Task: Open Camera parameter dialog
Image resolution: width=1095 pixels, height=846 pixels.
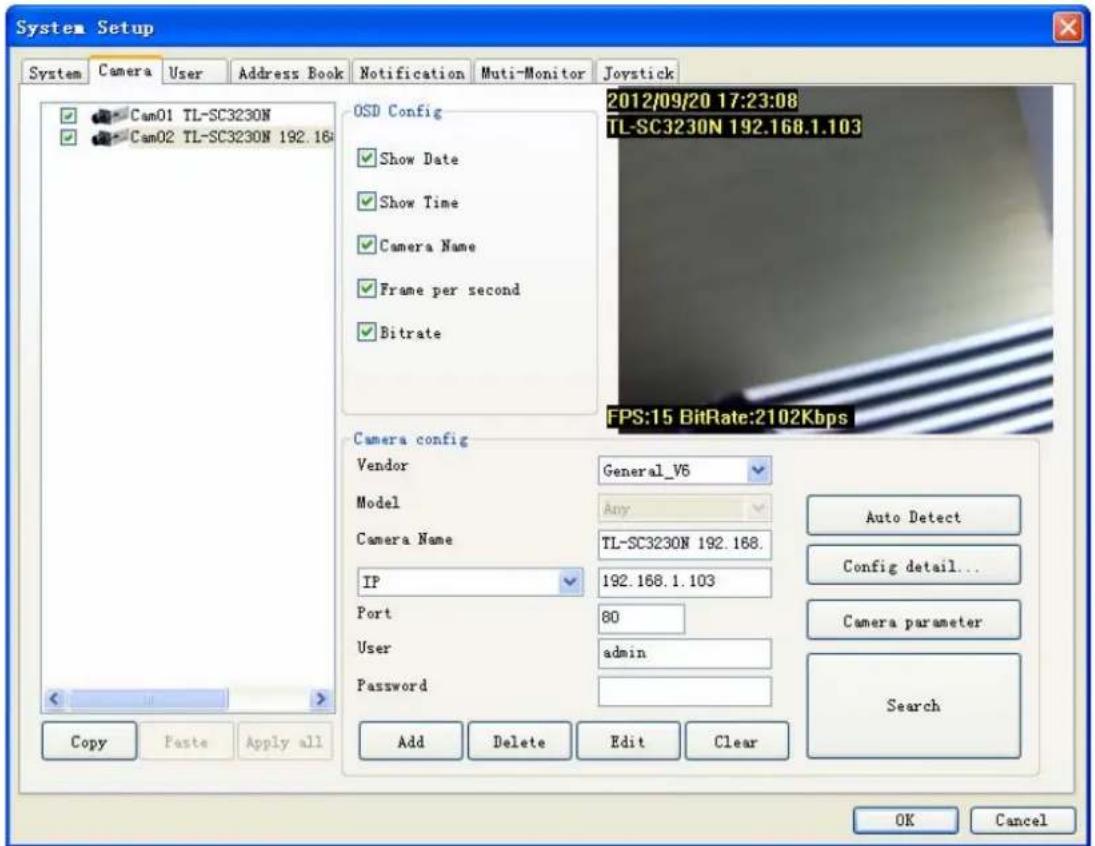Action: tap(913, 621)
